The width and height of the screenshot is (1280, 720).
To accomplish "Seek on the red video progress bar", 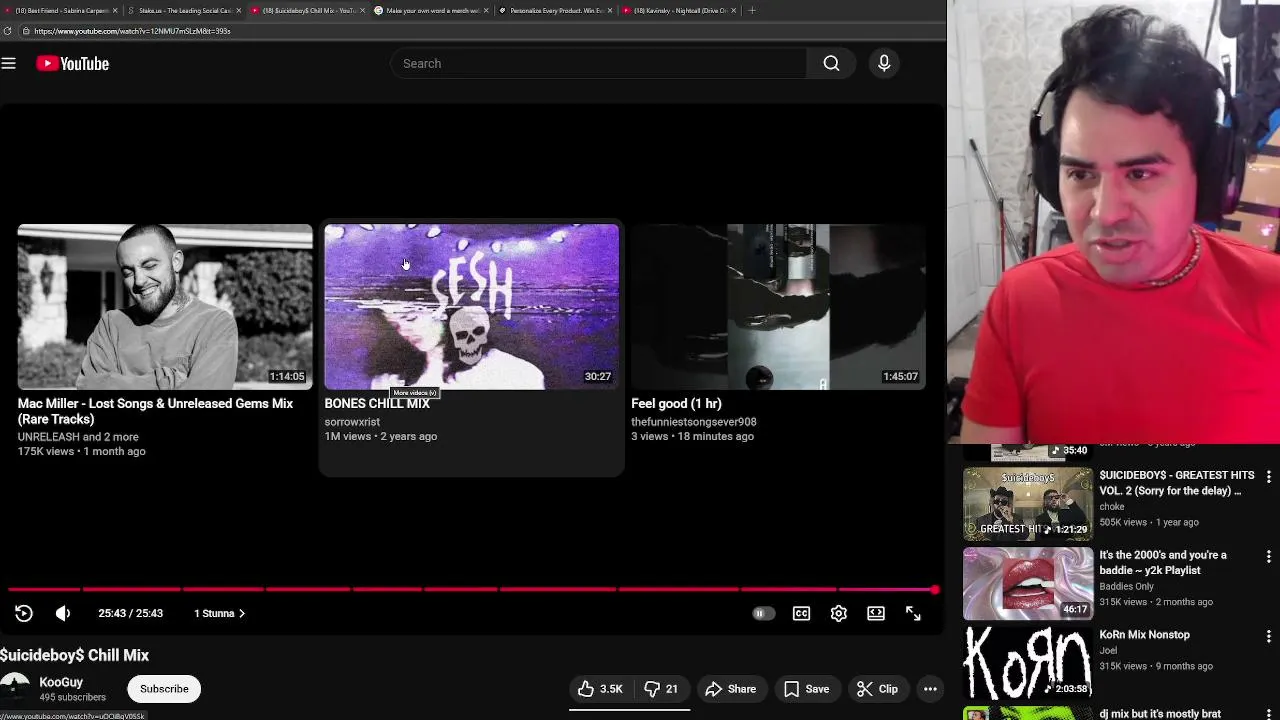I will point(470,589).
